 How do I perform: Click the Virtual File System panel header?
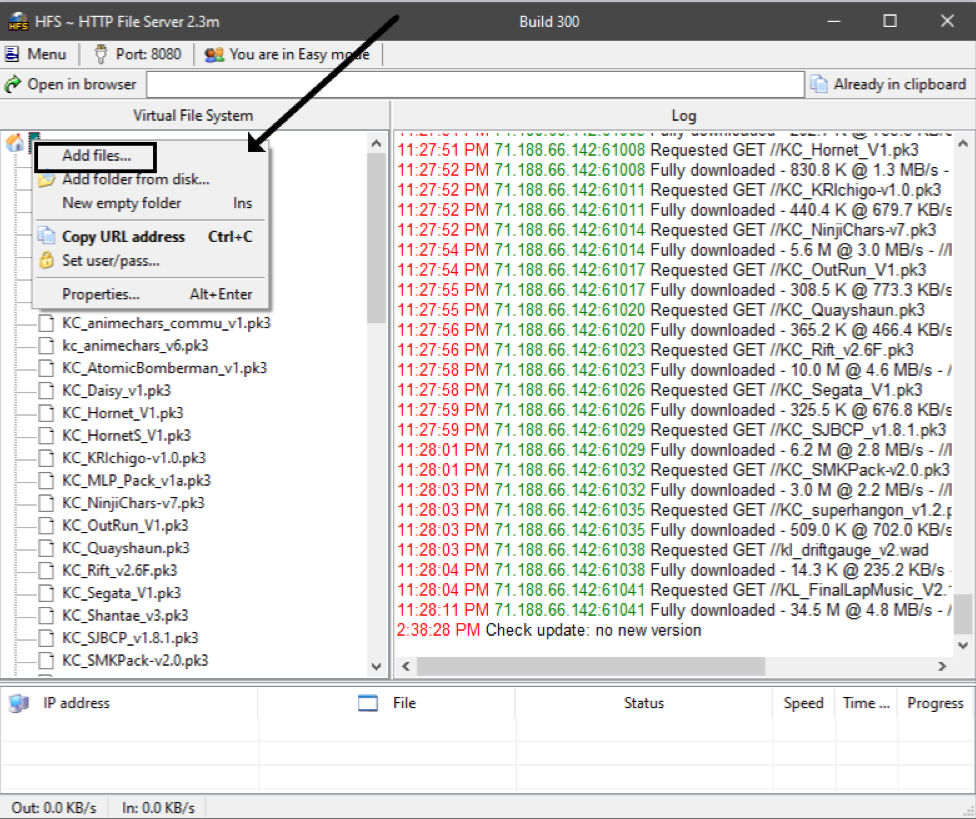point(194,116)
